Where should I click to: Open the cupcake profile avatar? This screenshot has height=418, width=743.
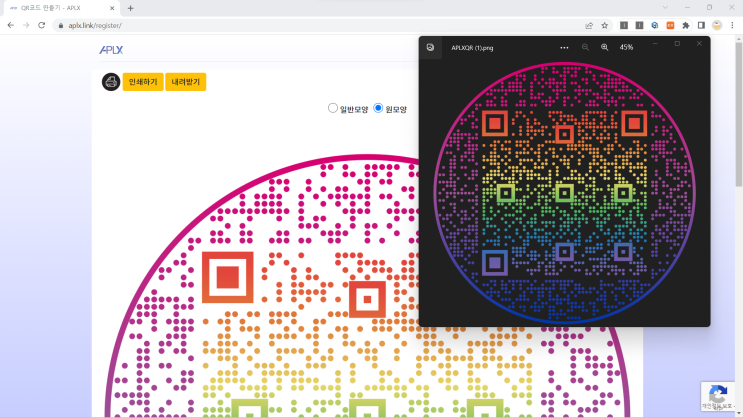point(717,26)
